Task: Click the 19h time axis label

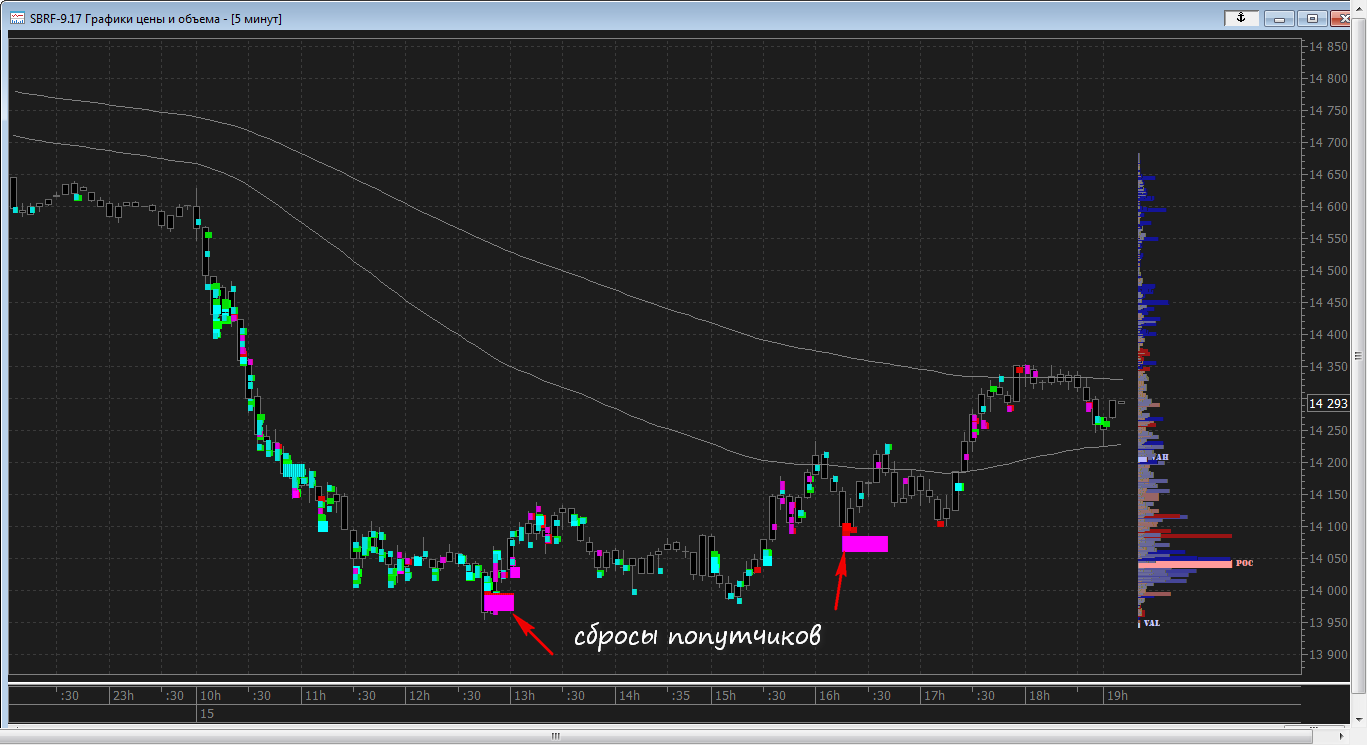Action: 1116,695
